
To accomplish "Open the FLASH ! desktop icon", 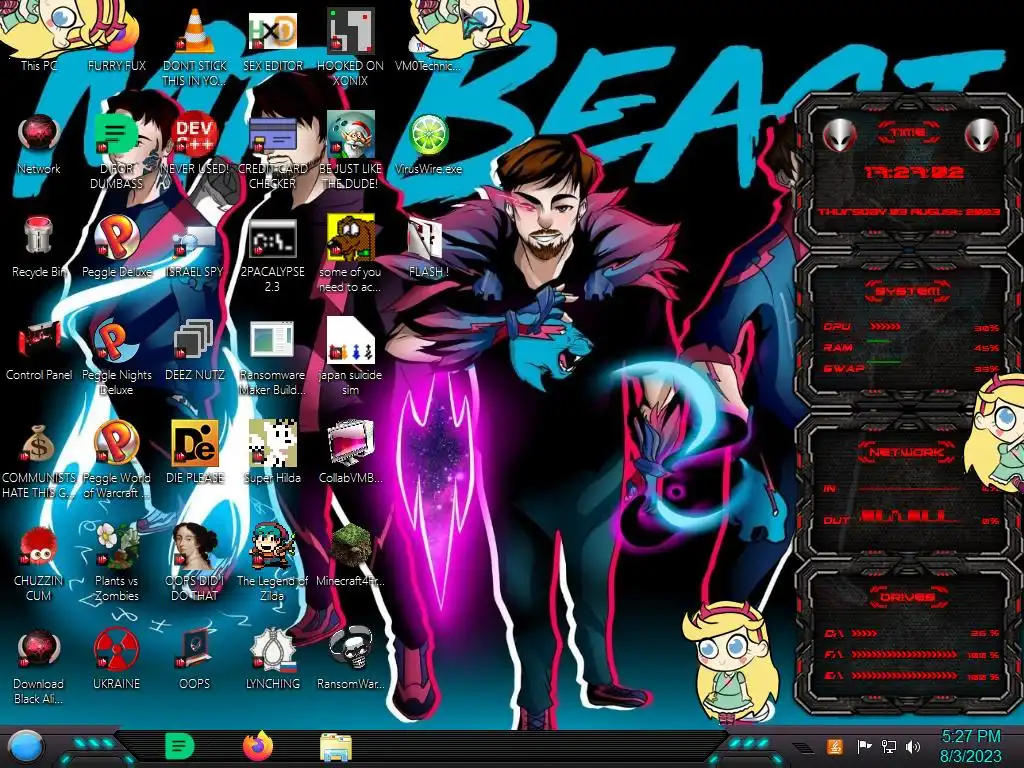I will [x=428, y=247].
